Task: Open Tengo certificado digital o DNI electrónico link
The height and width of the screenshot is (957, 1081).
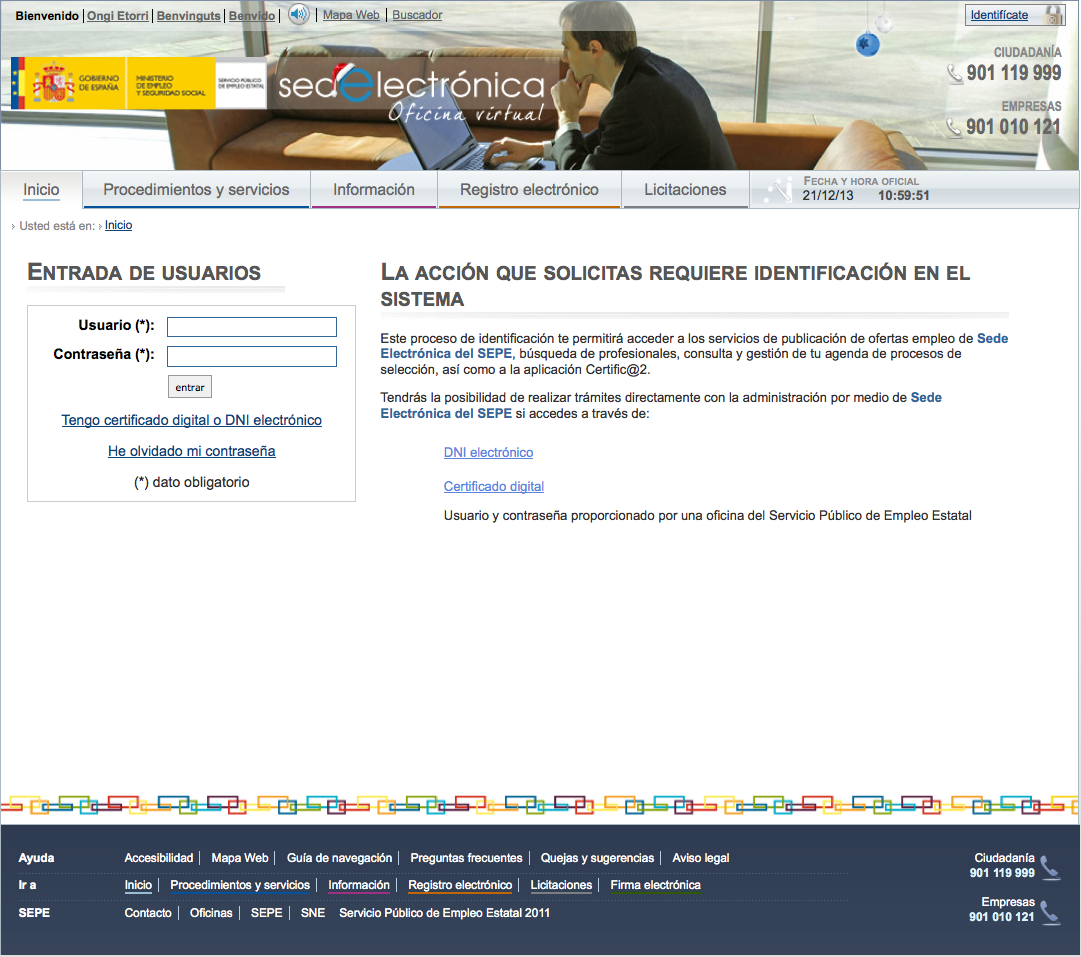Action: (192, 420)
